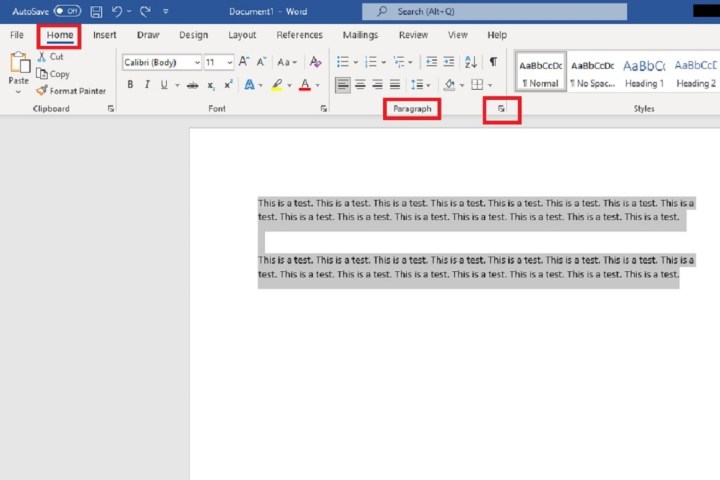The height and width of the screenshot is (480, 720).
Task: Toggle the AutoSave switch
Action: [x=68, y=11]
